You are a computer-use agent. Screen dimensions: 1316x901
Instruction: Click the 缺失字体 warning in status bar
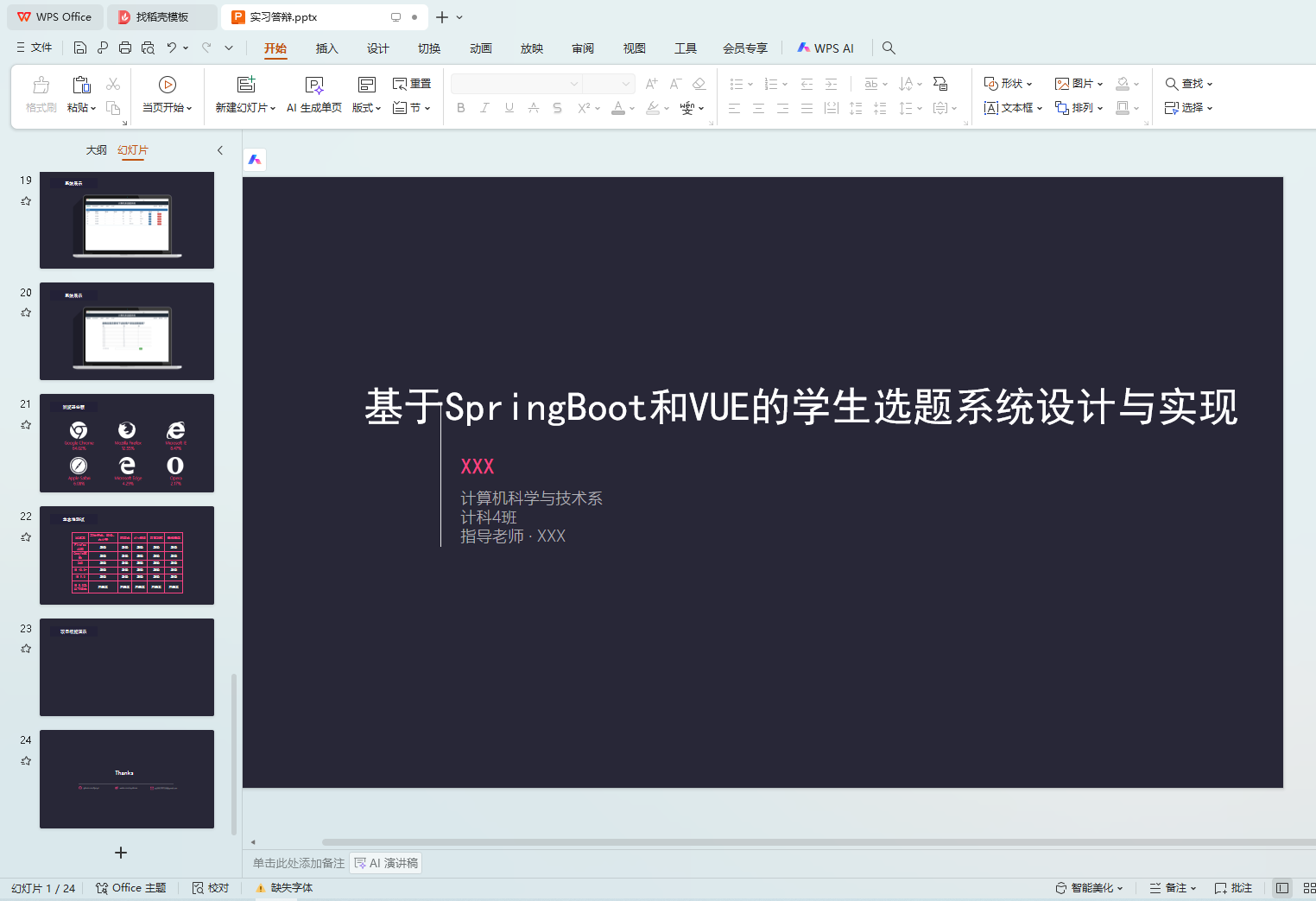284,888
